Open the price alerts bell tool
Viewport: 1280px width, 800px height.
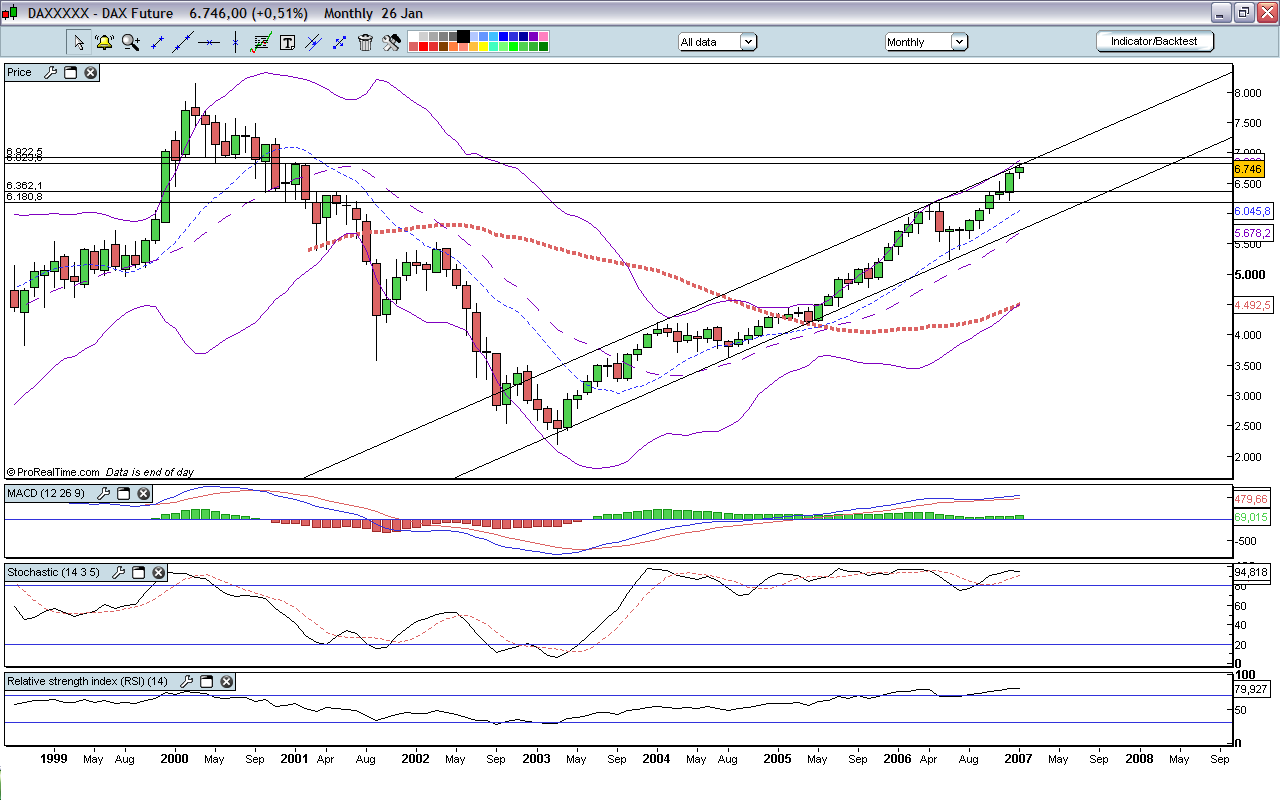(104, 42)
